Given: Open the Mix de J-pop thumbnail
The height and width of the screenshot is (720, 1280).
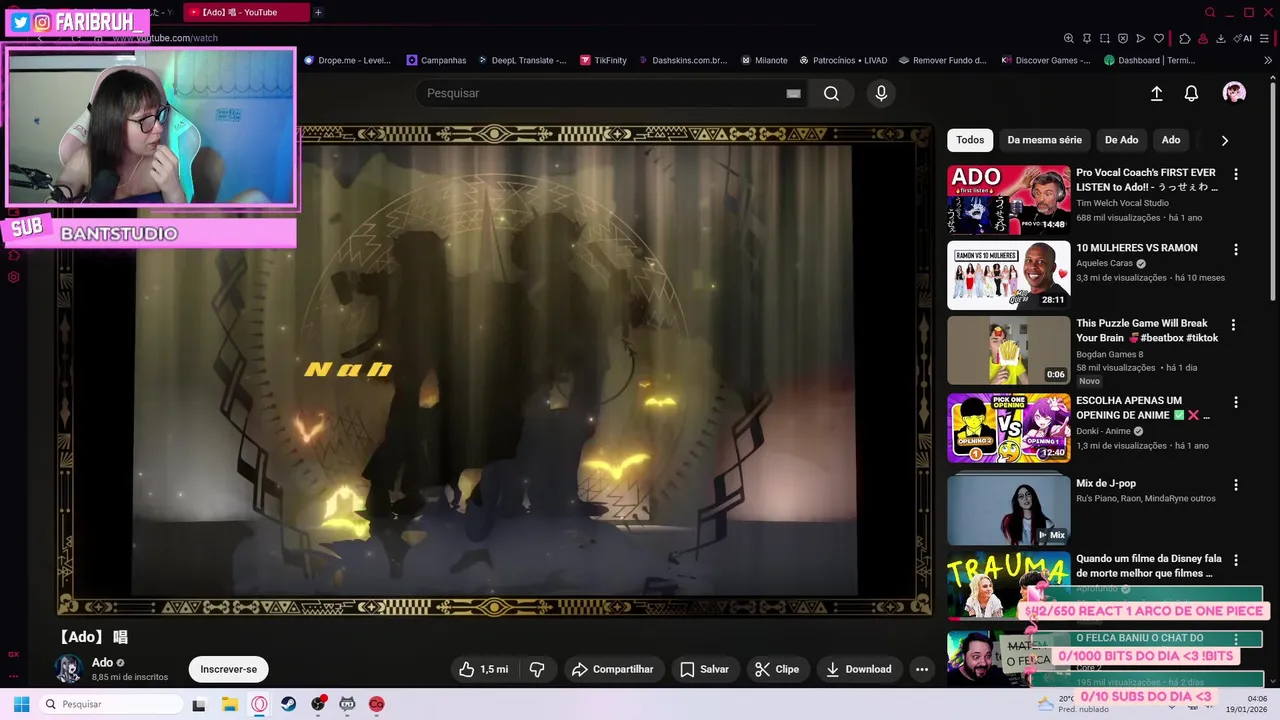Looking at the screenshot, I should (x=1008, y=510).
